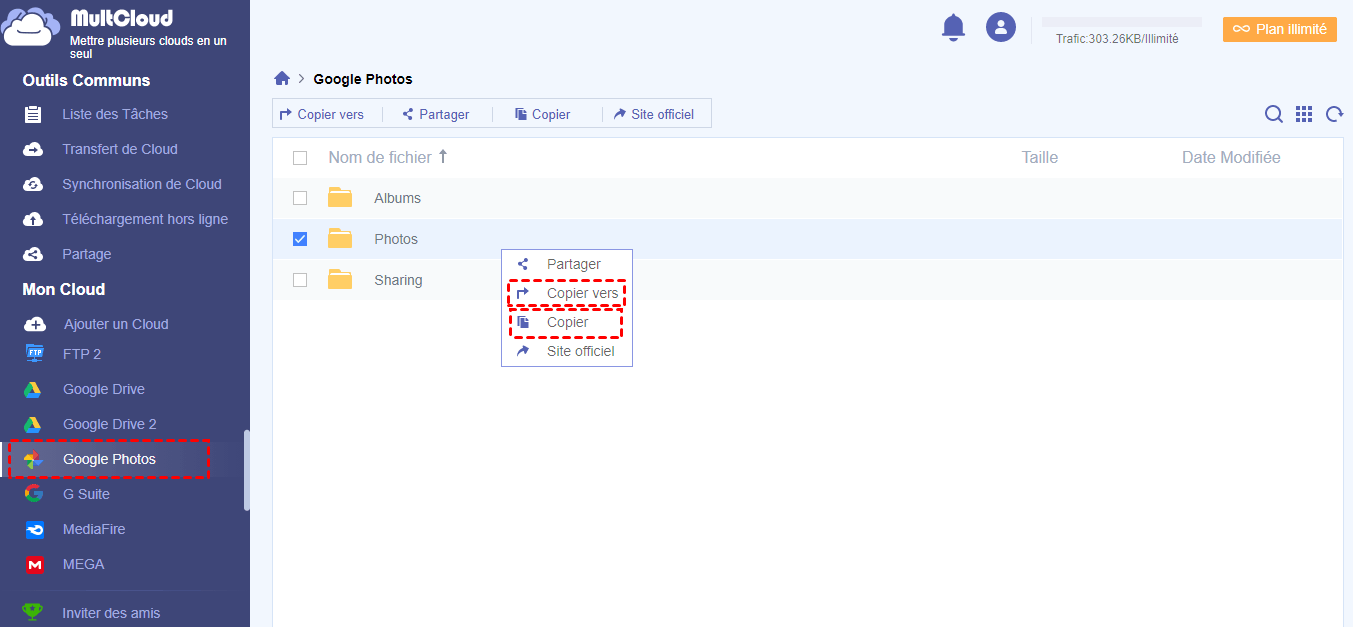The width and height of the screenshot is (1353, 627).
Task: Click Inviter des amis trophy icon
Action: tap(33, 612)
